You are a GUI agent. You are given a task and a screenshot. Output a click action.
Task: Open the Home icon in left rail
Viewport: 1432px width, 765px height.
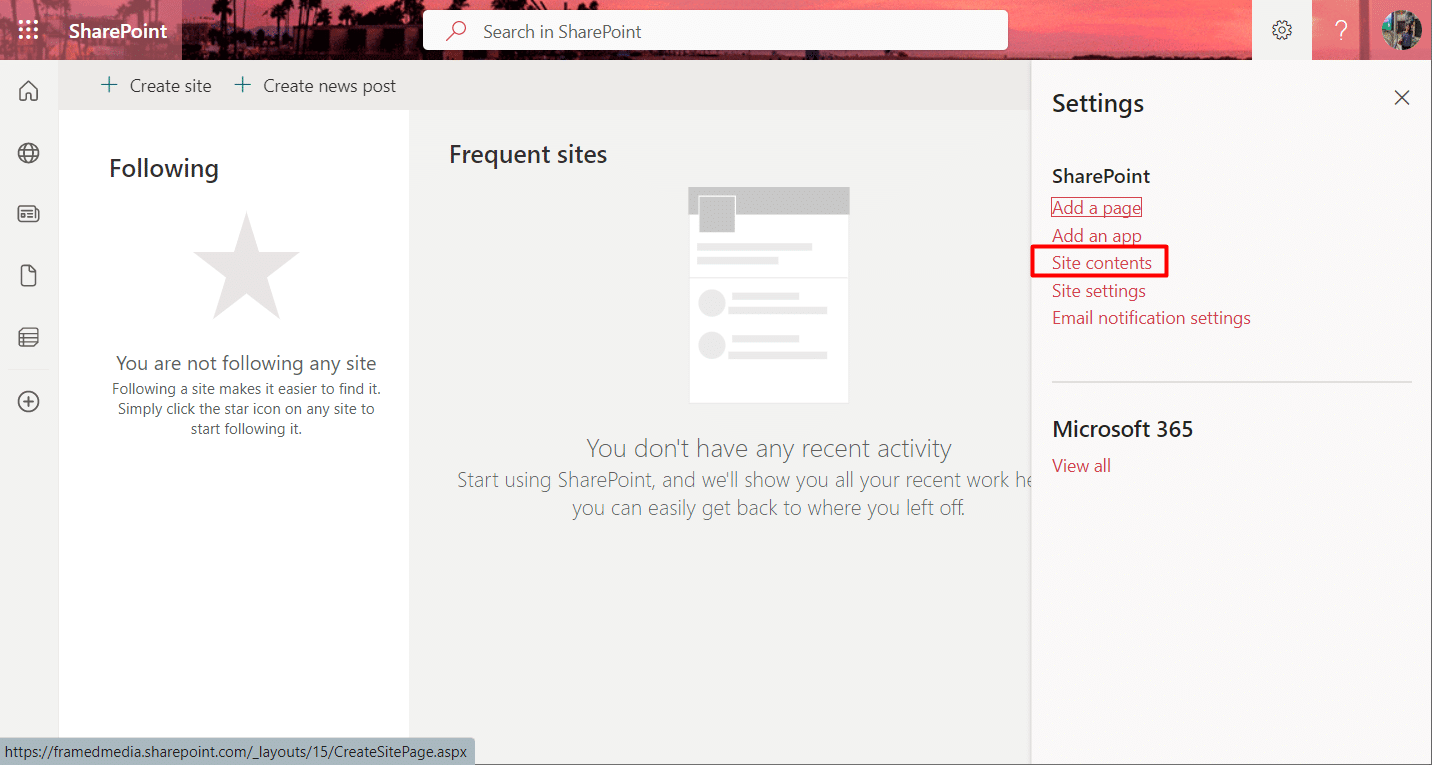pyautogui.click(x=29, y=91)
